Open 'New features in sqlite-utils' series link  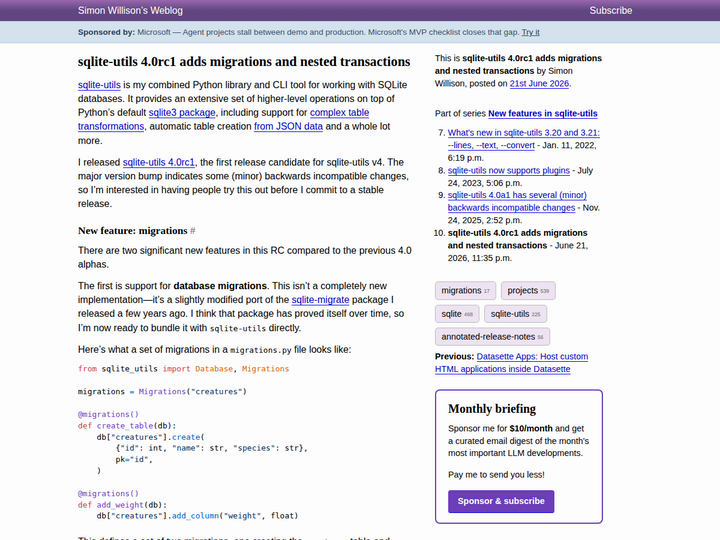[x=543, y=113]
